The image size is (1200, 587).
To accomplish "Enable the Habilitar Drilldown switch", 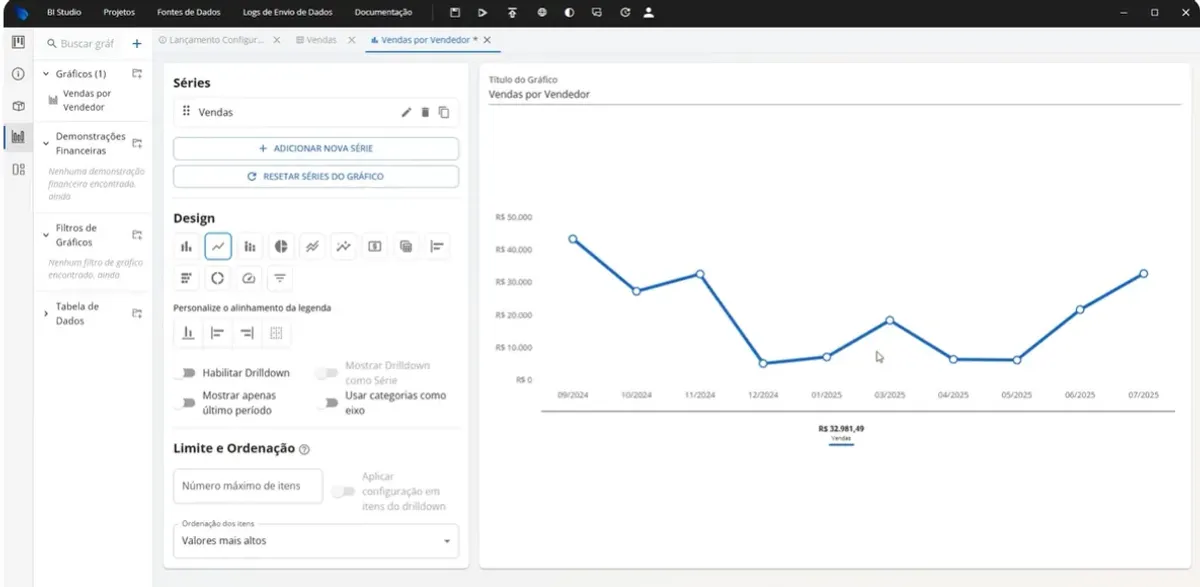I will [x=184, y=373].
